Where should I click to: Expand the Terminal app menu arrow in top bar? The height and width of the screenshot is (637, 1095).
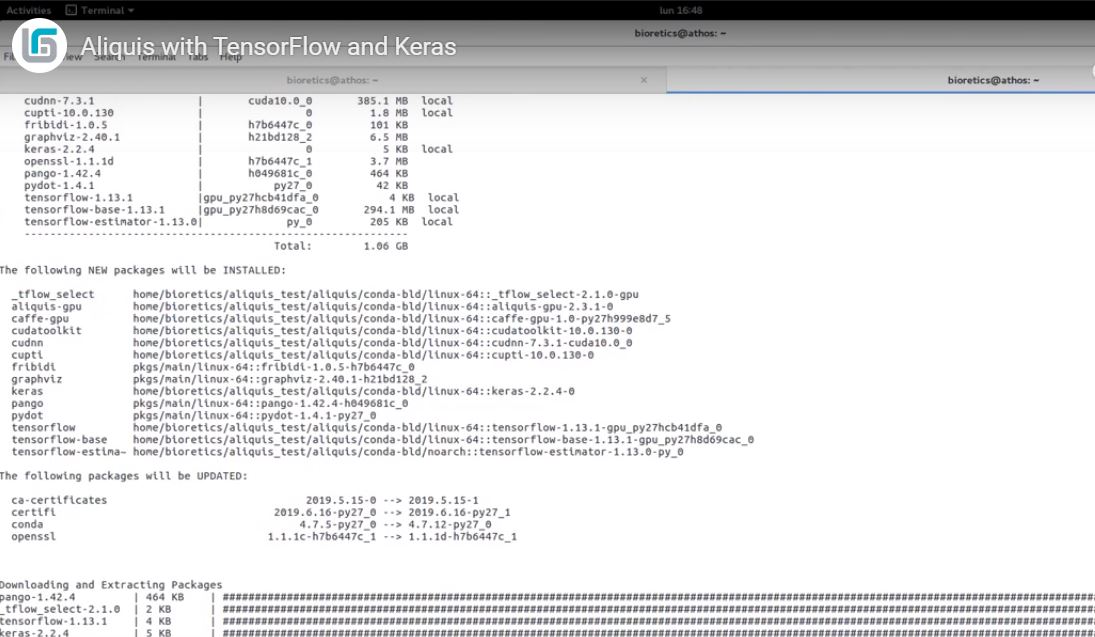pyautogui.click(x=132, y=10)
